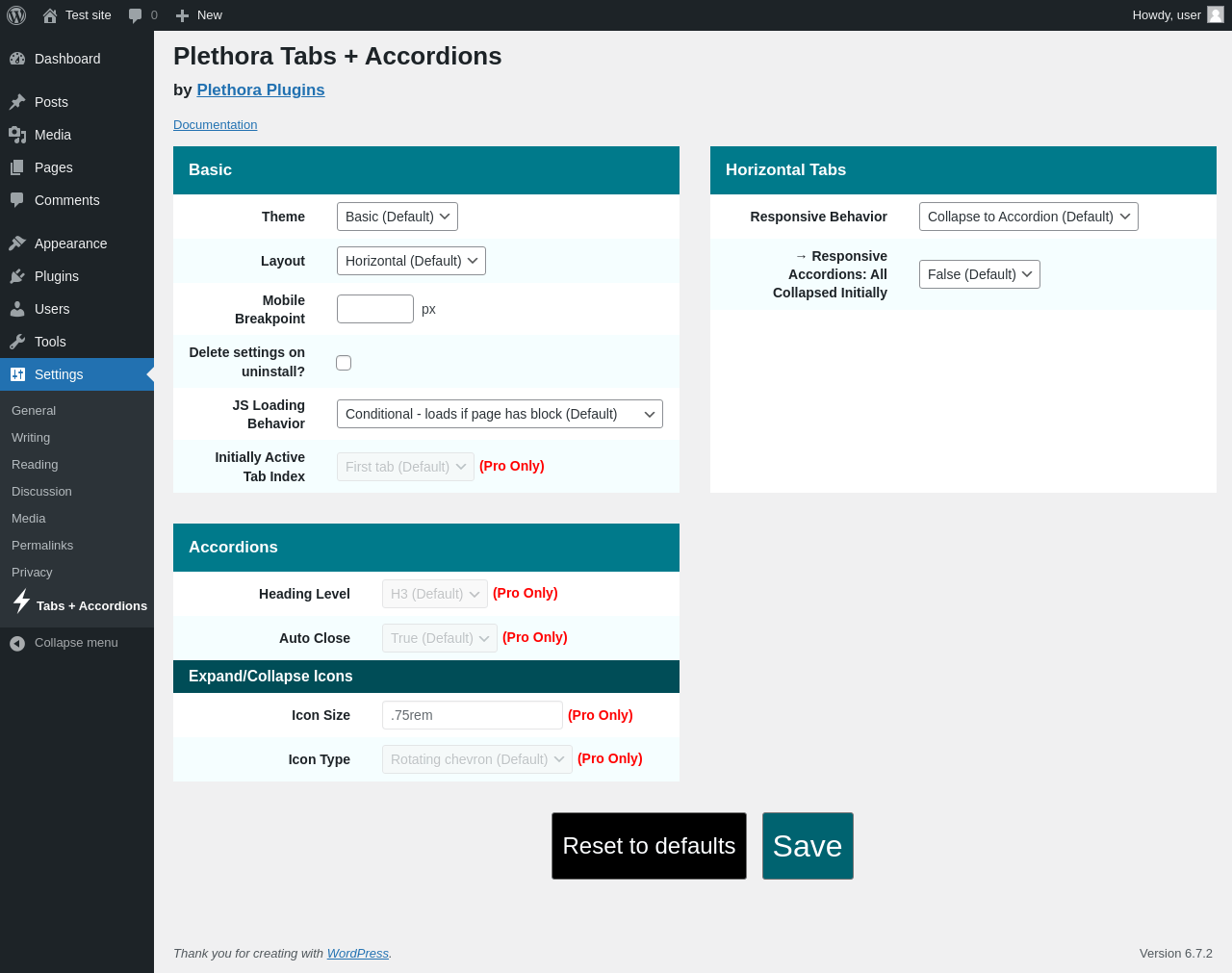Click the Icon Size input field
This screenshot has width=1232, height=973.
tap(473, 715)
